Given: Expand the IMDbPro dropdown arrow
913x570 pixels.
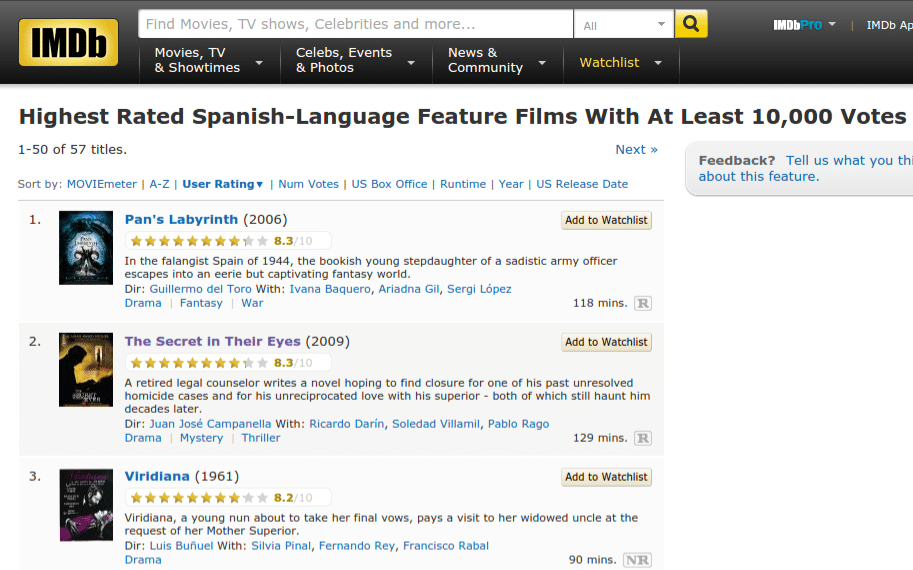Looking at the screenshot, I should (832, 24).
